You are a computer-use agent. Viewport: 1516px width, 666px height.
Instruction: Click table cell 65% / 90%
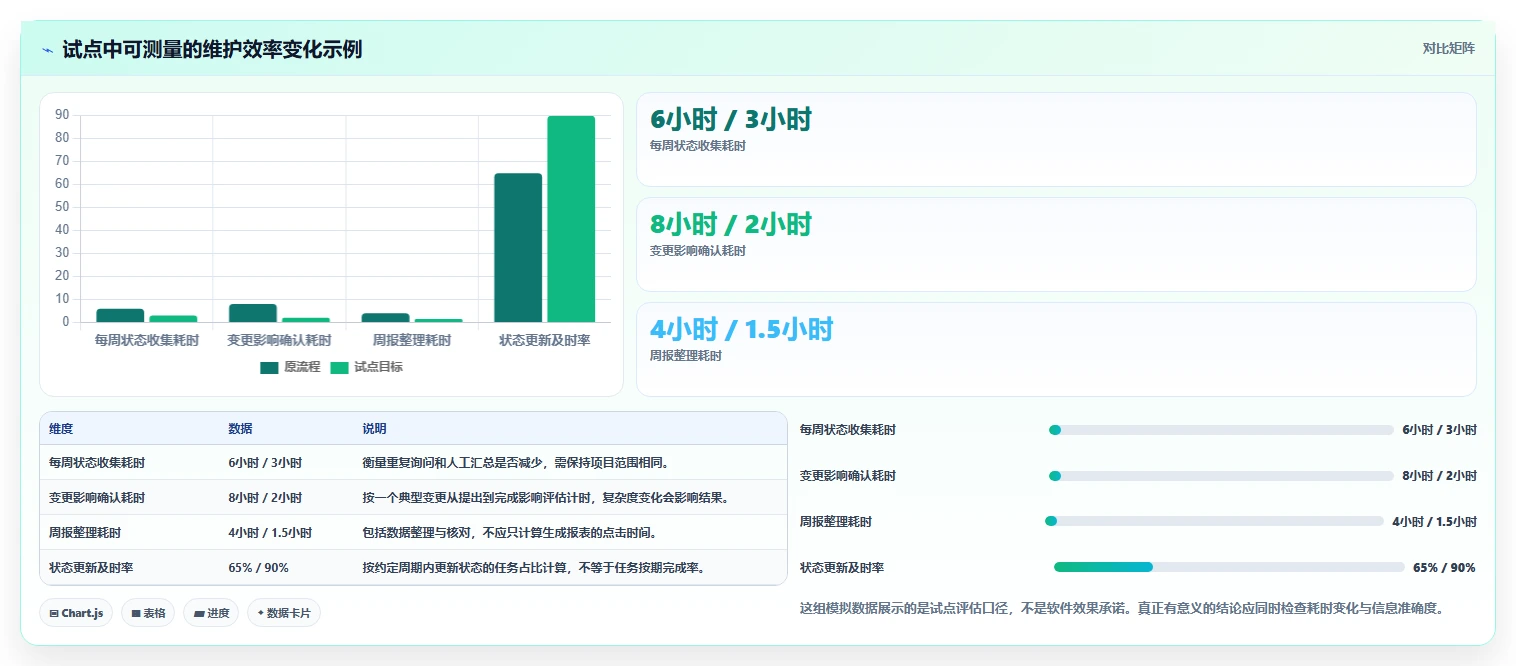click(x=258, y=568)
